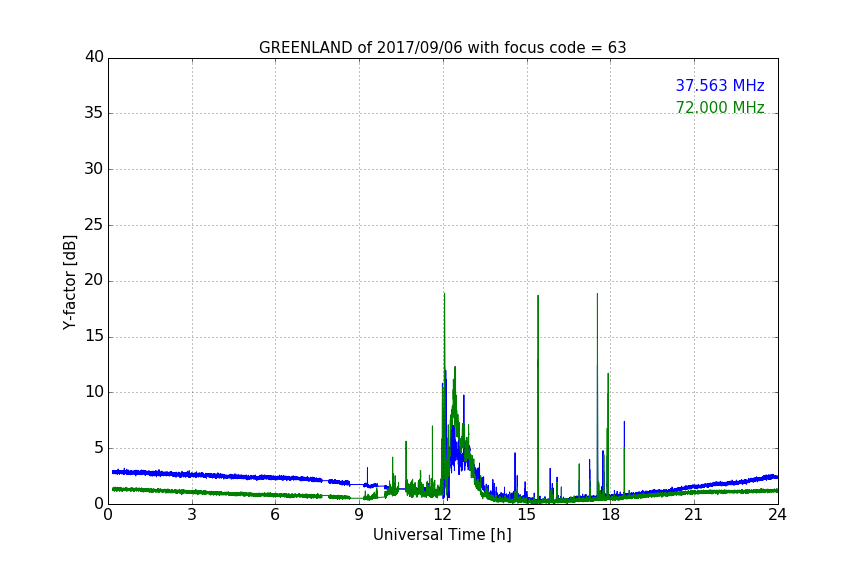Click x-axis tick label 9

tap(359, 515)
